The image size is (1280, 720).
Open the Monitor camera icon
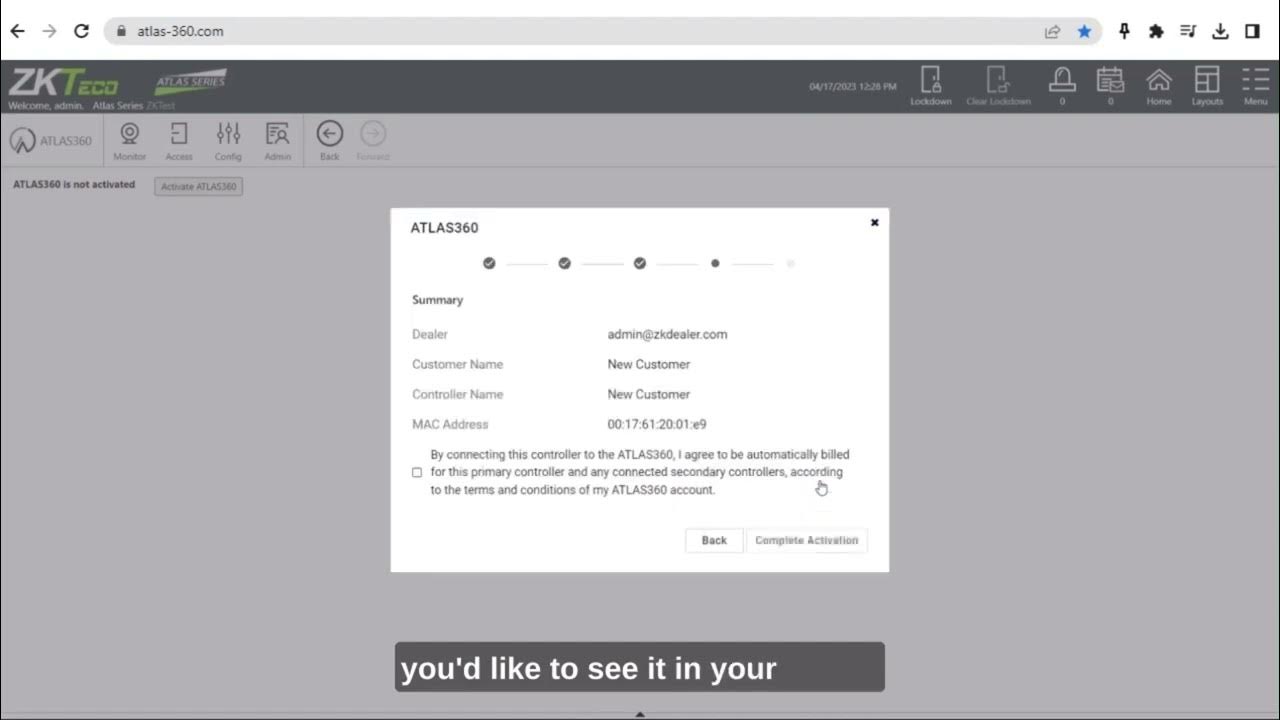pyautogui.click(x=129, y=137)
